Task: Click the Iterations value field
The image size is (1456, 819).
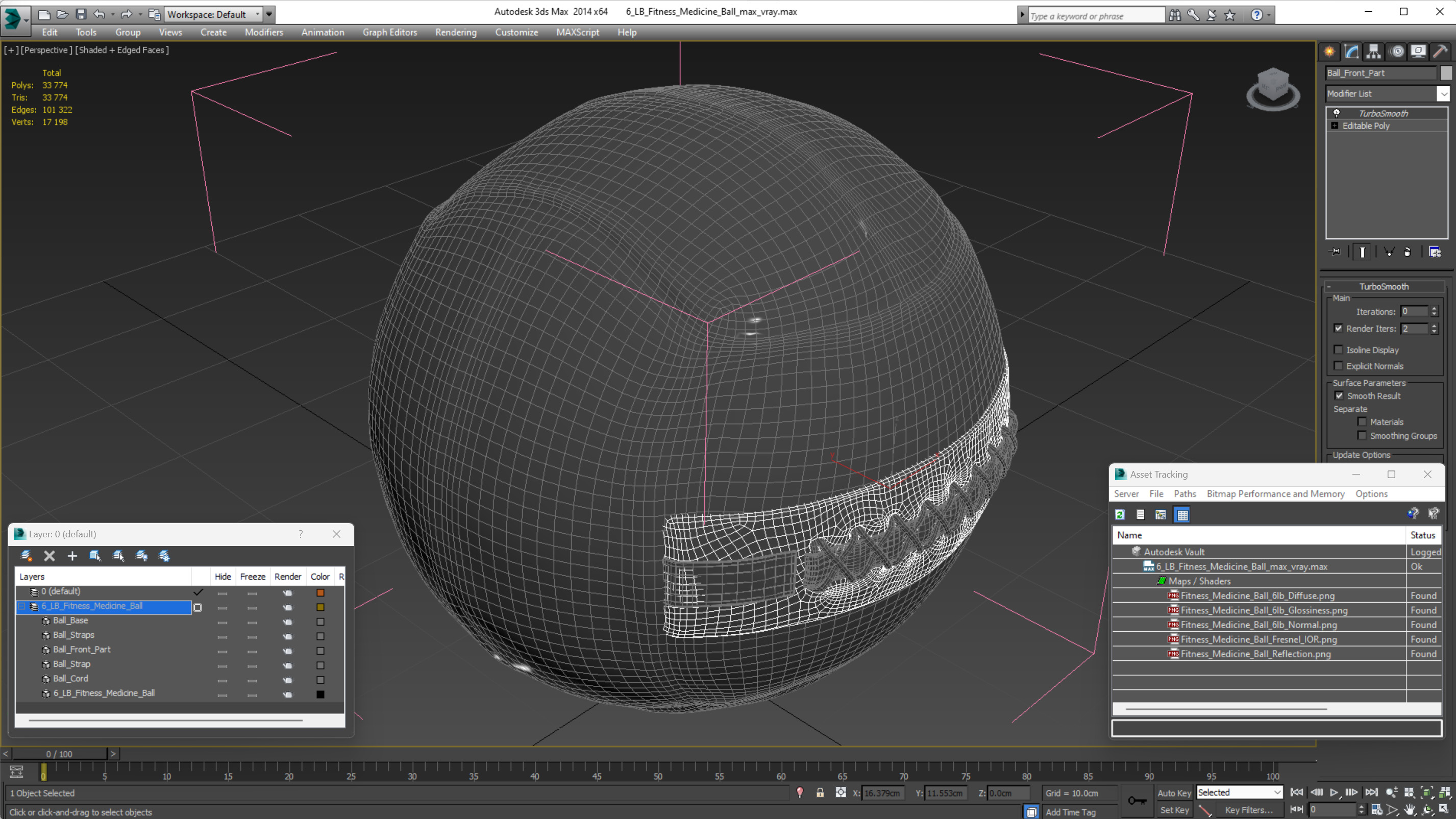Action: pyautogui.click(x=1415, y=311)
